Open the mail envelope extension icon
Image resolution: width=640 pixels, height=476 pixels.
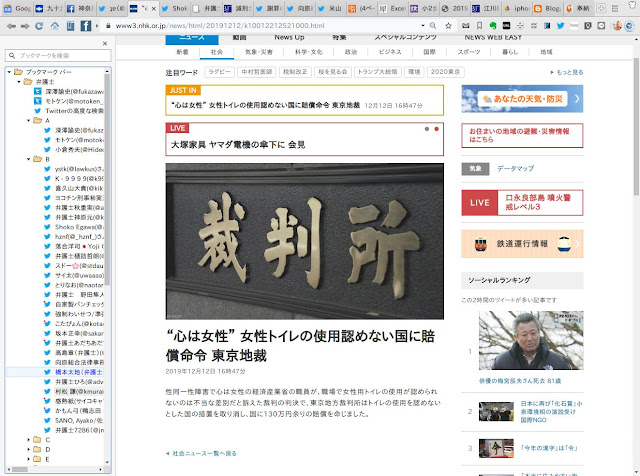[x=466, y=26]
